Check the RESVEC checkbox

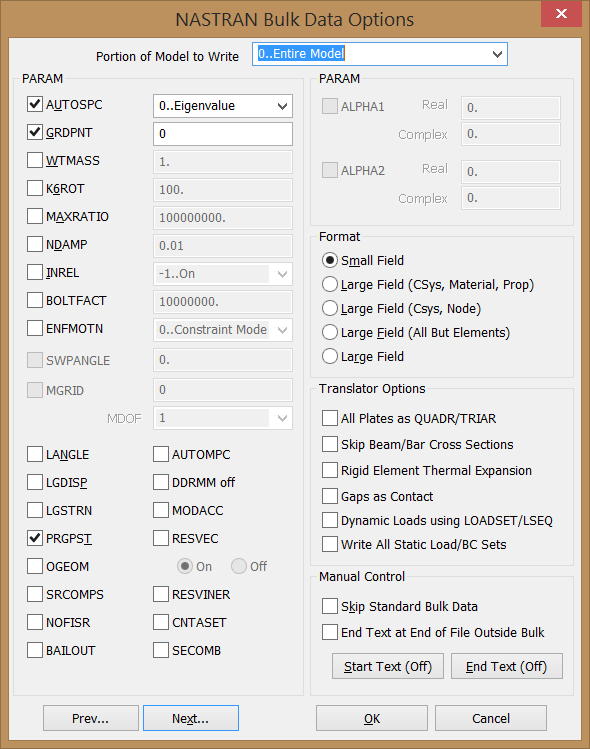point(161,538)
